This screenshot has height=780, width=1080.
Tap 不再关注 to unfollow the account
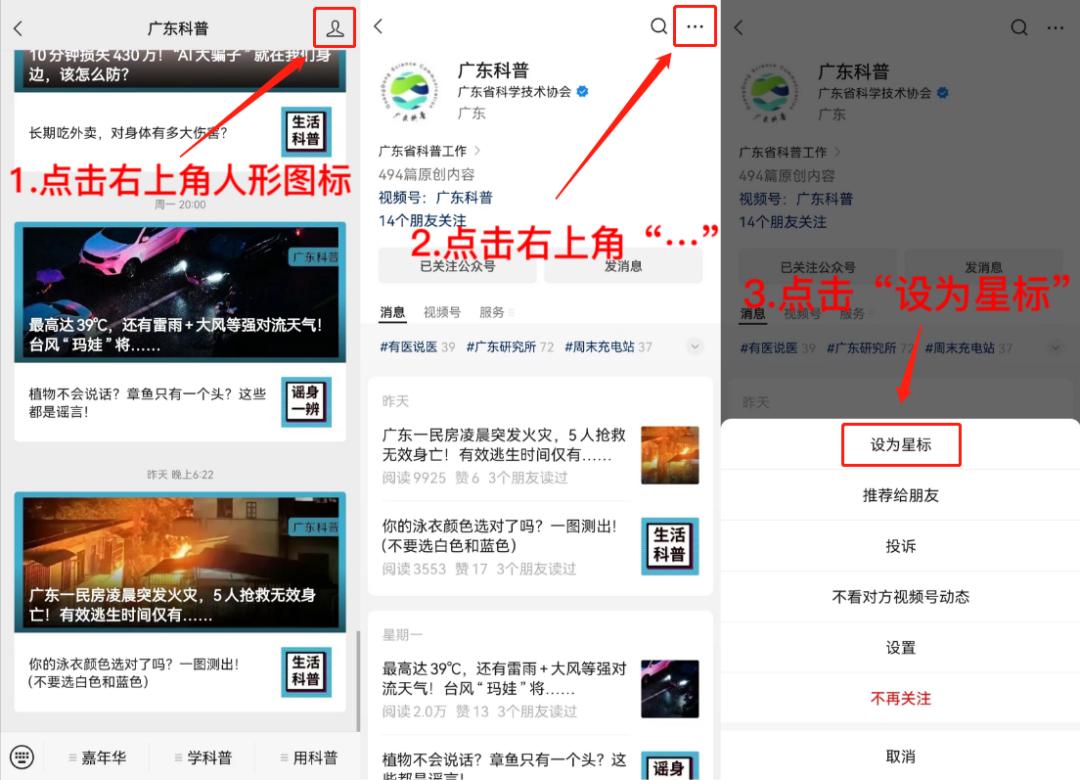(900, 699)
